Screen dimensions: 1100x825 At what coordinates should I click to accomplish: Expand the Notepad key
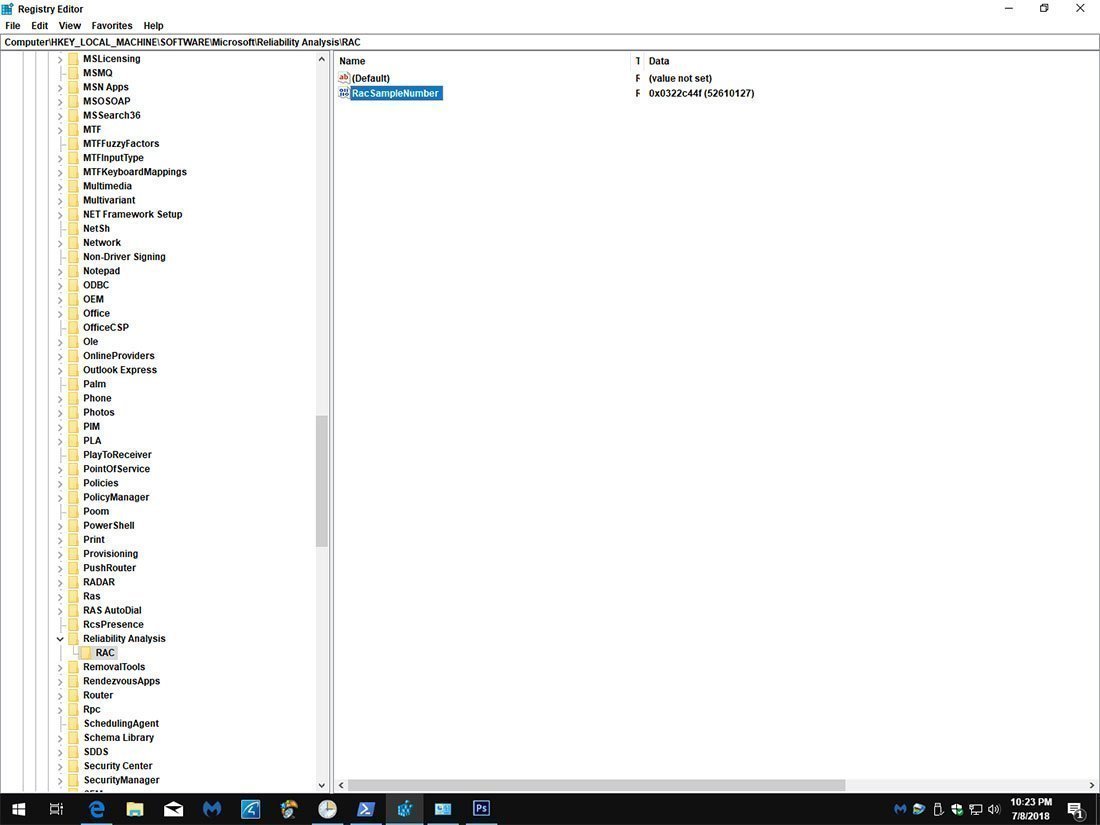(x=60, y=271)
